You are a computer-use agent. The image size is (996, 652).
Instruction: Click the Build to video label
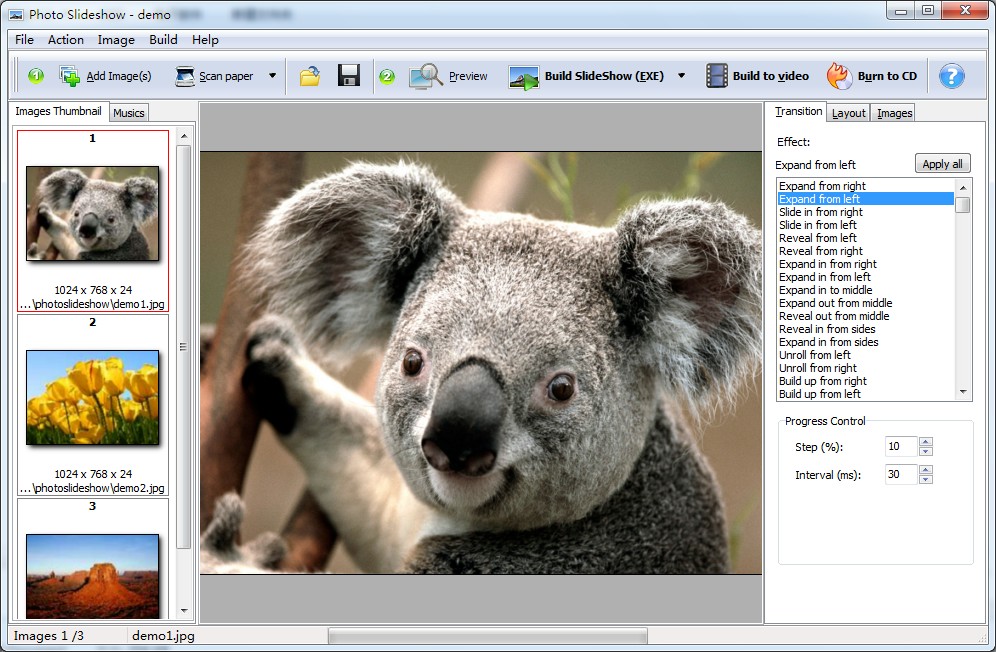(771, 76)
